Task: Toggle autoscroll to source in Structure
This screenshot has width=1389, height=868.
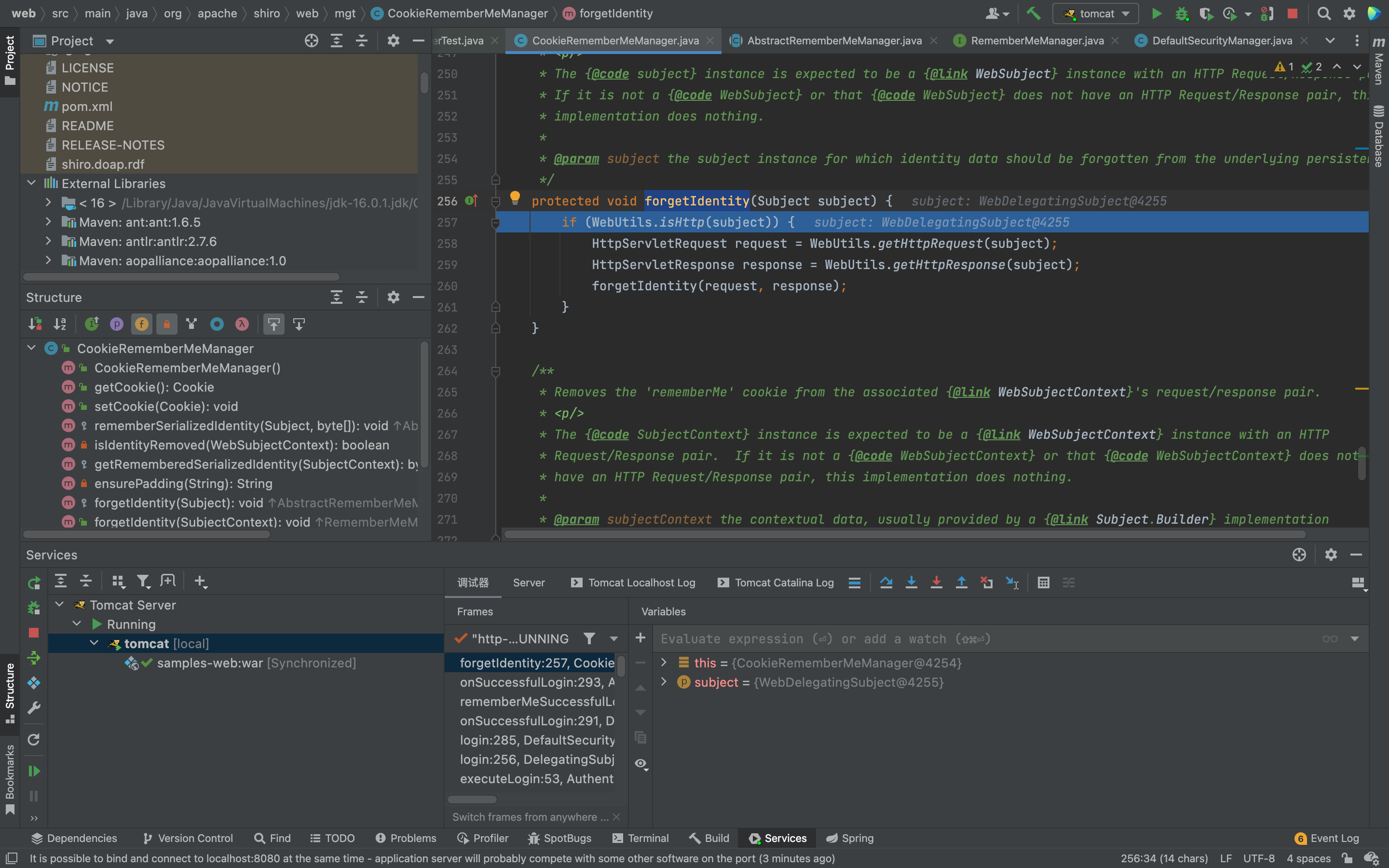Action: coord(274,325)
